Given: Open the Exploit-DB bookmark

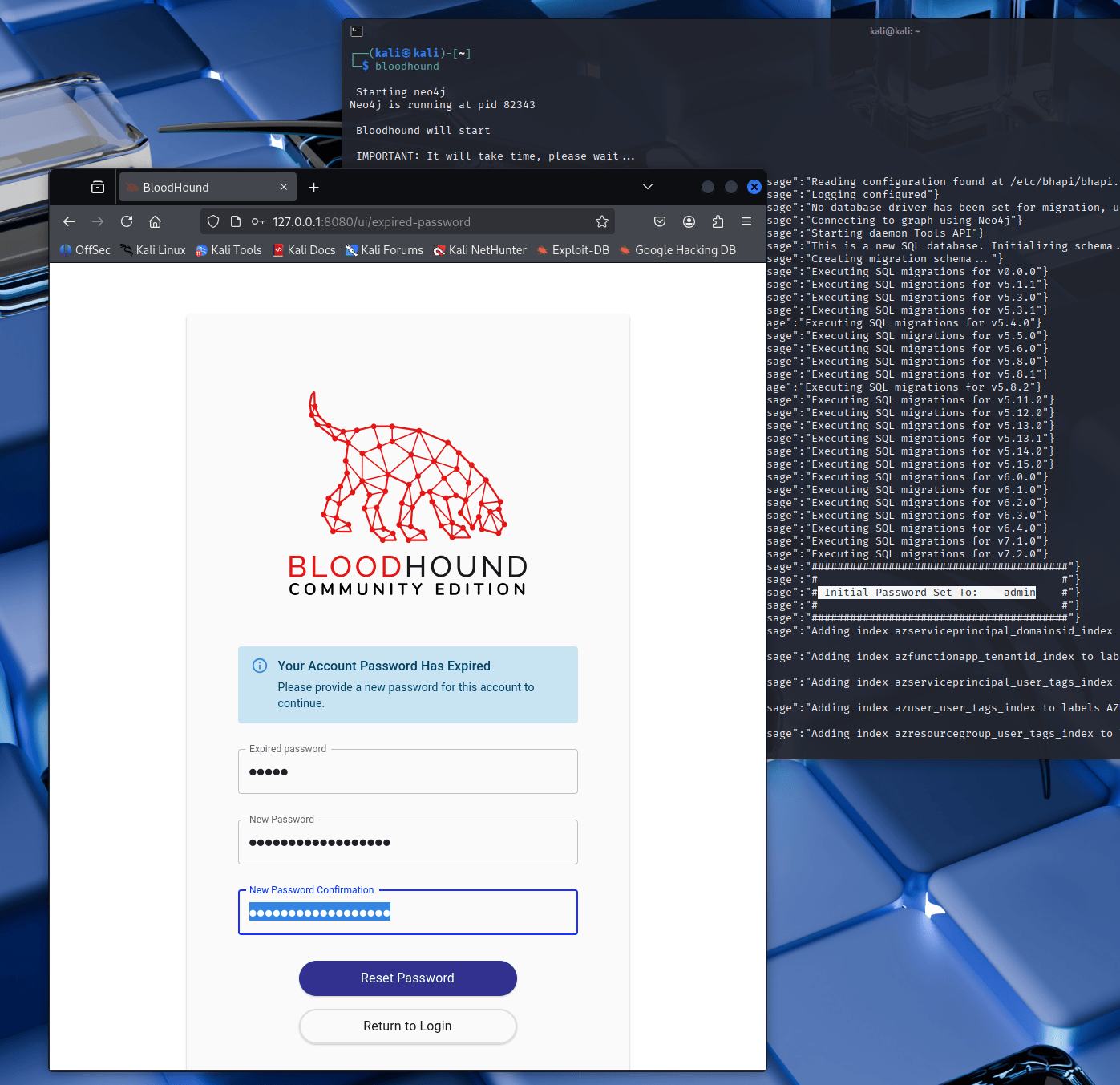Looking at the screenshot, I should [573, 250].
